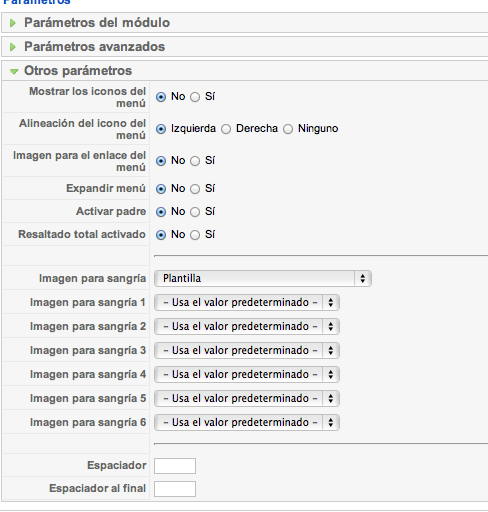Open the Imagen para sangría 1 dropdown
Screen dimensions: 488x512
(x=247, y=302)
